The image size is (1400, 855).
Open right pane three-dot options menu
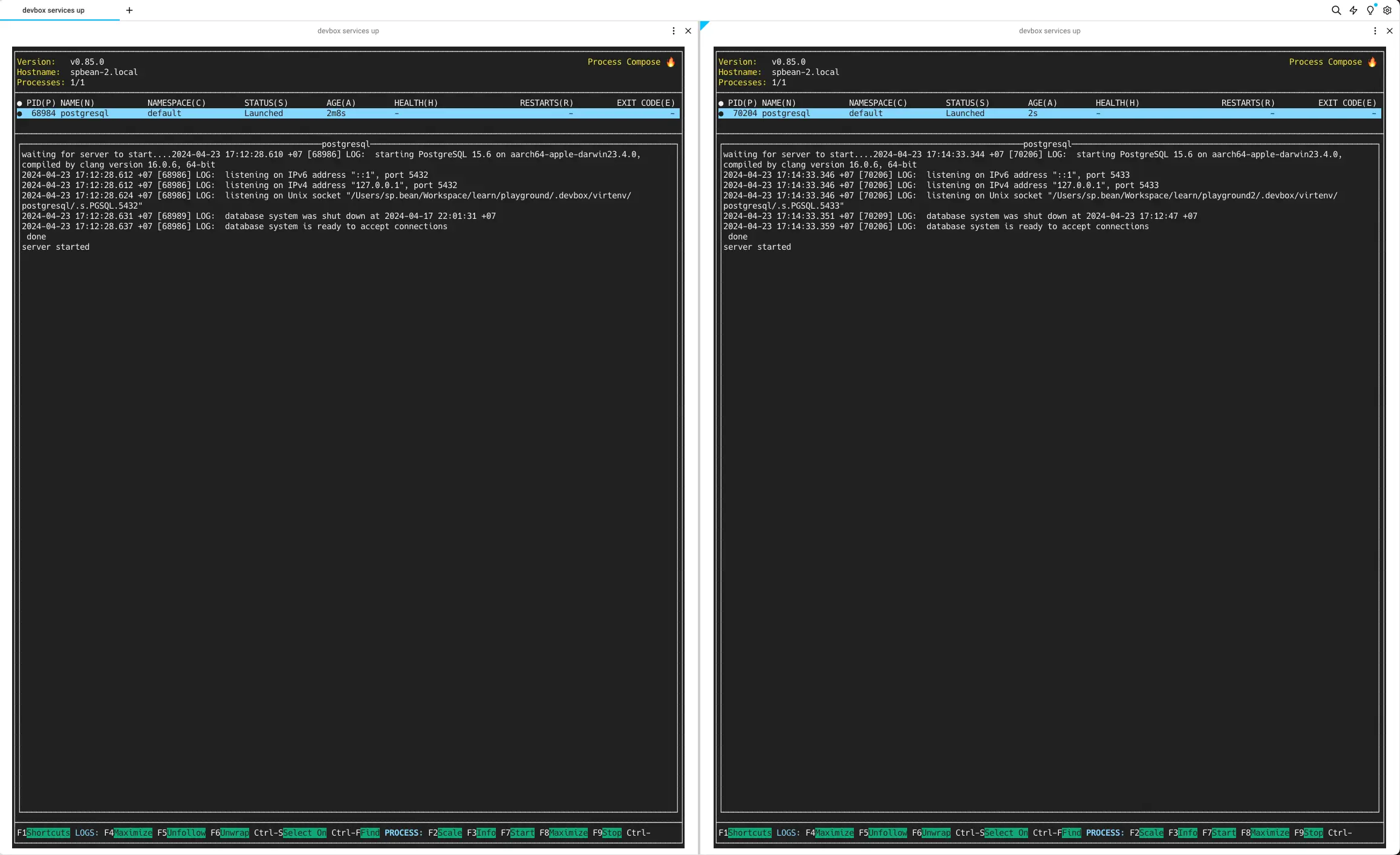[1375, 31]
